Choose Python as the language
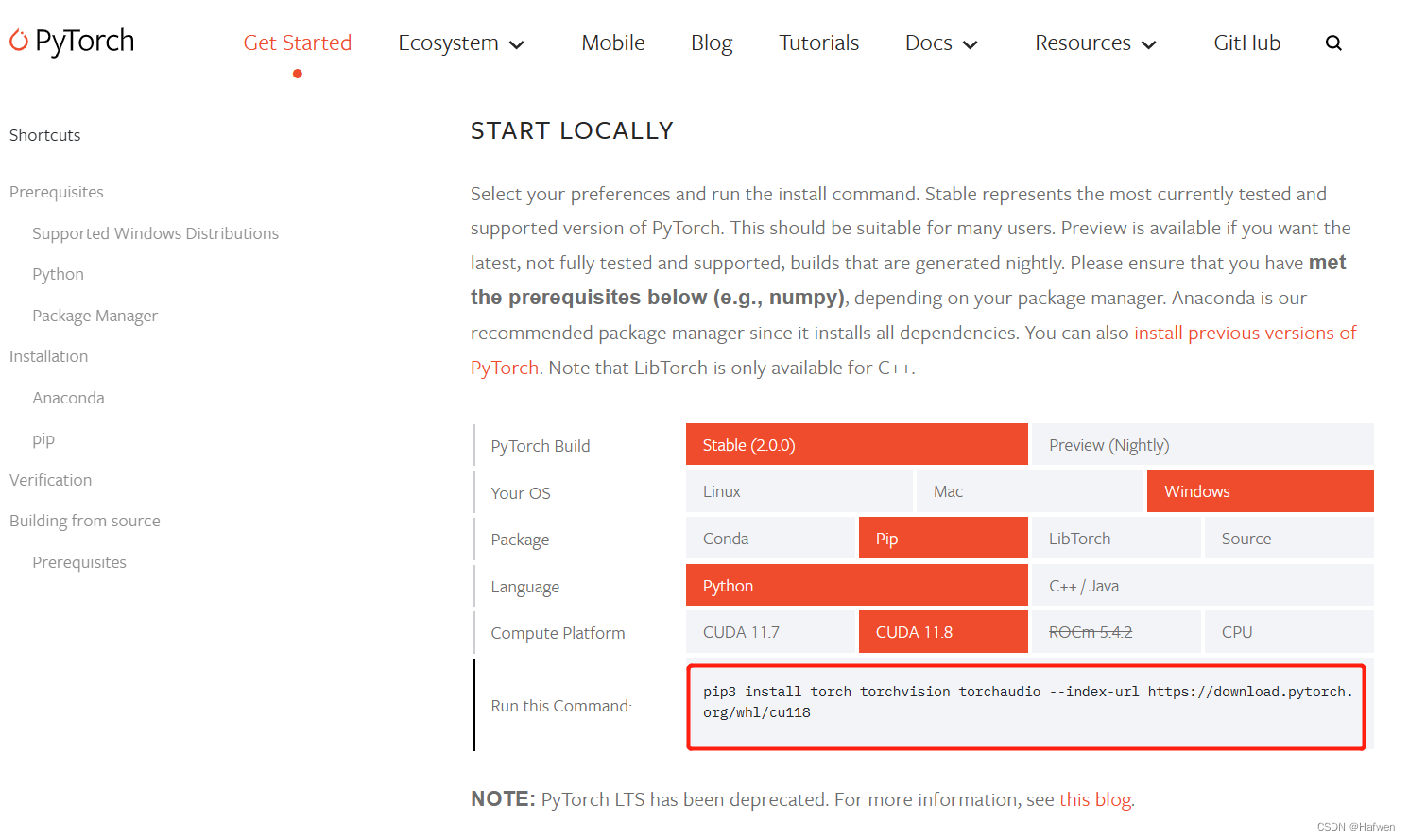This screenshot has height=840, width=1409. pyautogui.click(x=857, y=585)
